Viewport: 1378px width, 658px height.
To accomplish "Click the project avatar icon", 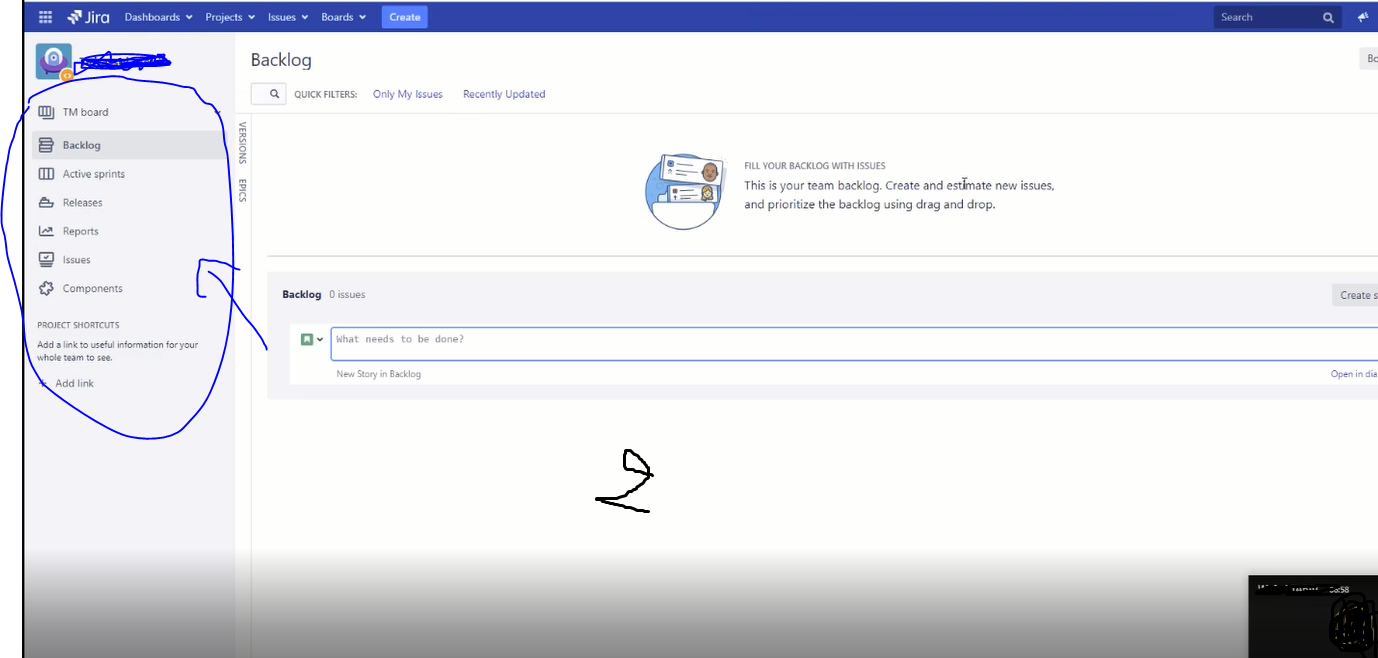I will [x=54, y=61].
